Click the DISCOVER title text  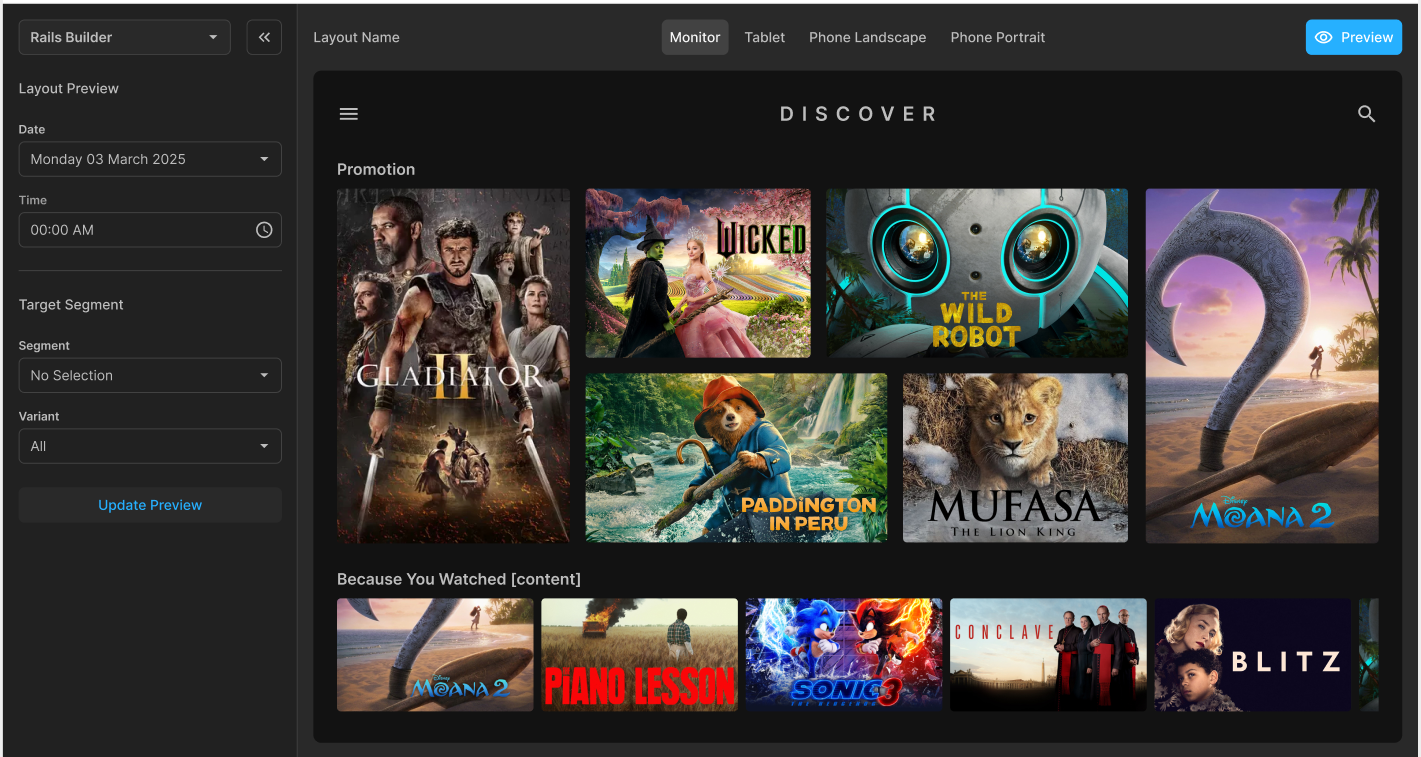tap(858, 114)
